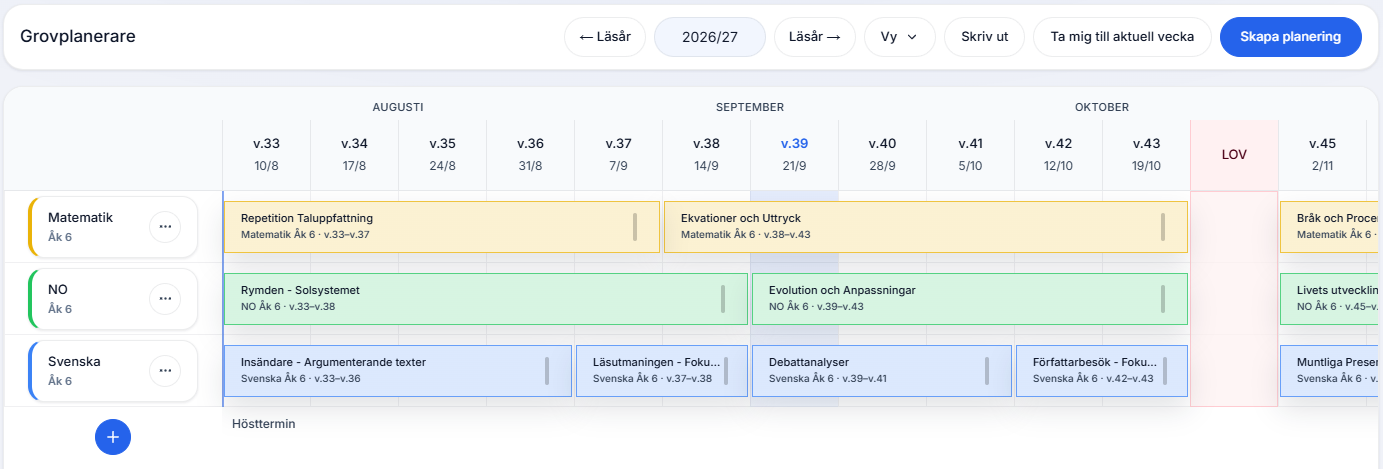1383x469 pixels.
Task: Click the 2026/27 school year selector
Action: click(710, 37)
